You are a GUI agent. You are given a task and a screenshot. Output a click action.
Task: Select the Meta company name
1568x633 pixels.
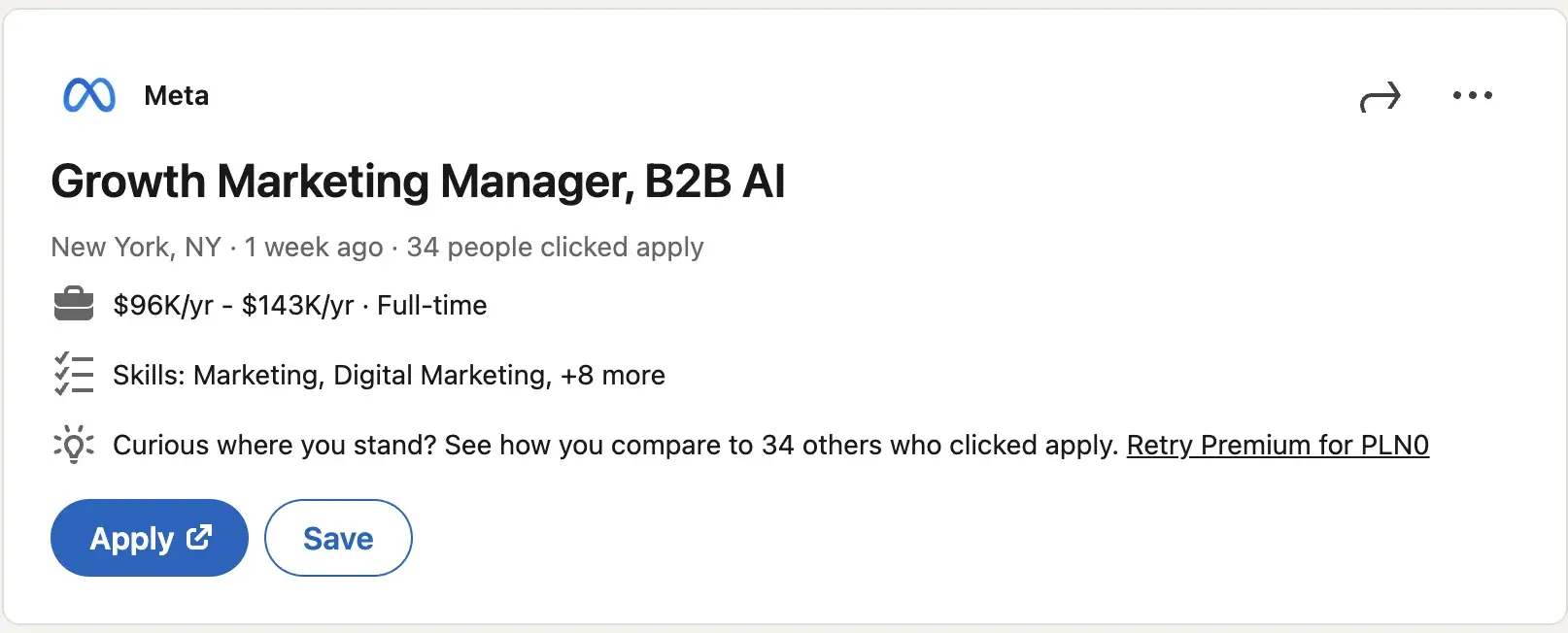pyautogui.click(x=176, y=95)
